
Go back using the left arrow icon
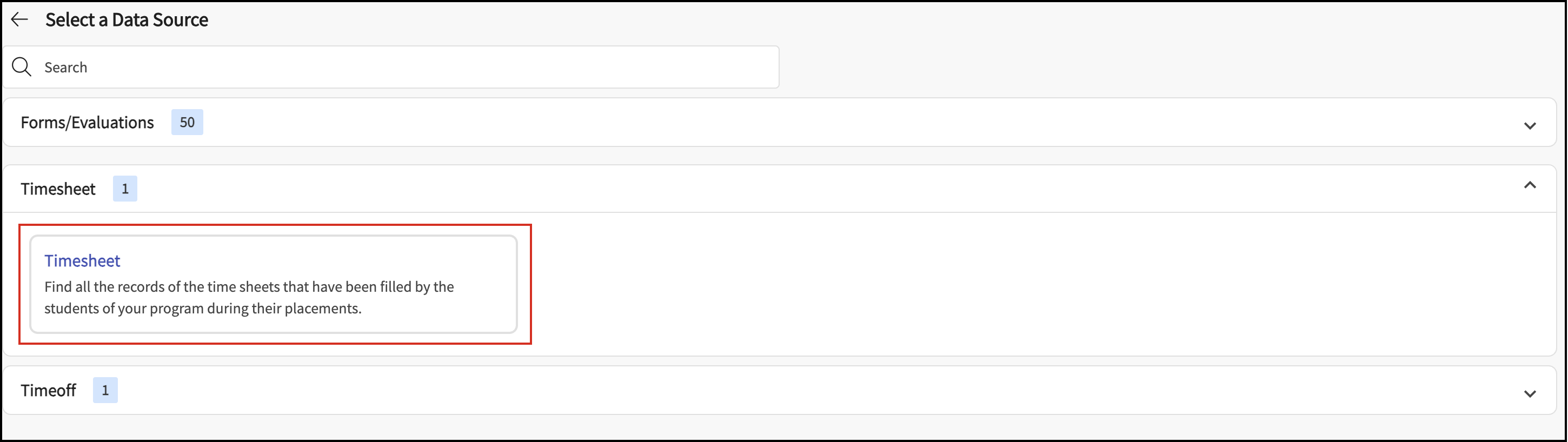point(20,19)
